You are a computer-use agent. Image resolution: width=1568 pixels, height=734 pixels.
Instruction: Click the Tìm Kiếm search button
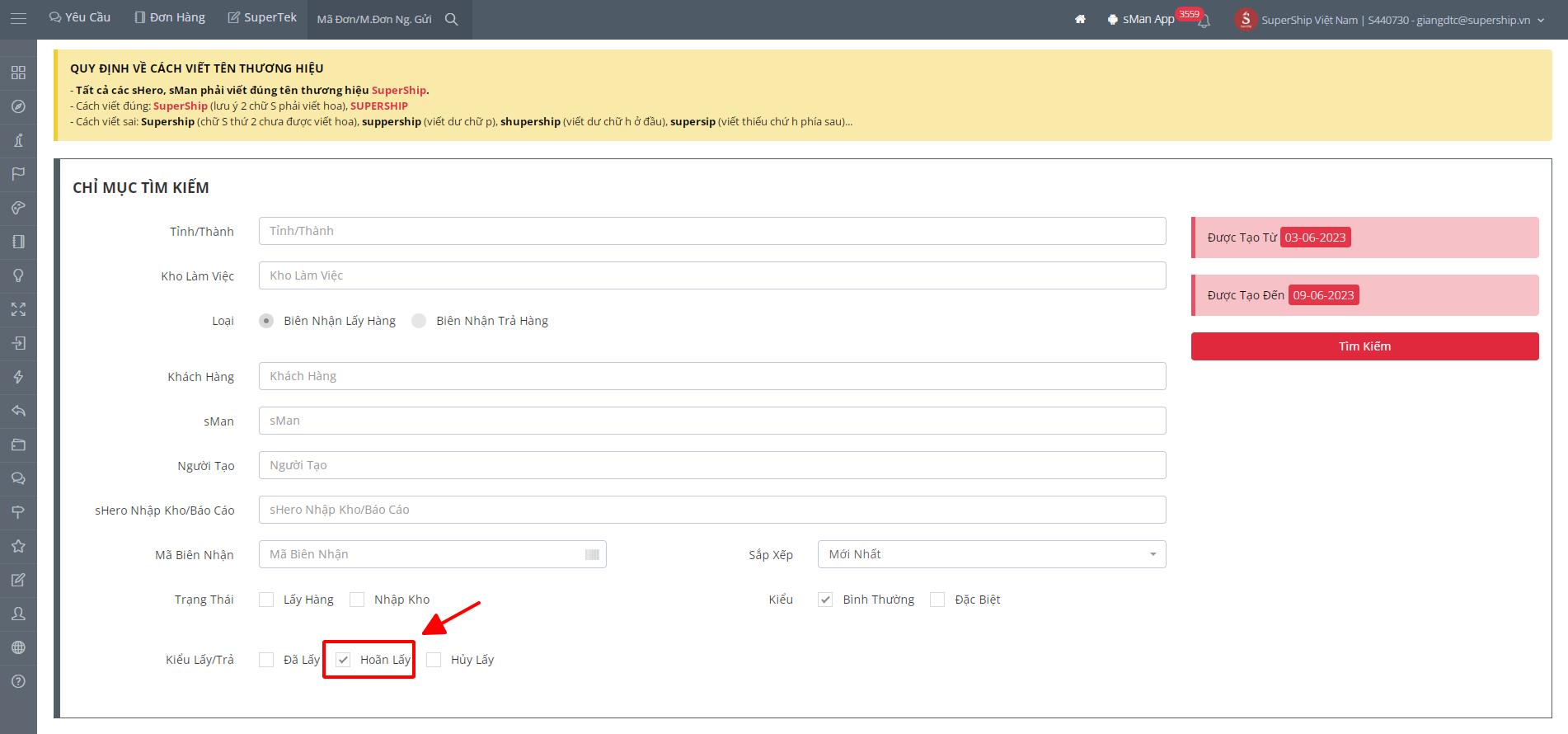(1364, 346)
